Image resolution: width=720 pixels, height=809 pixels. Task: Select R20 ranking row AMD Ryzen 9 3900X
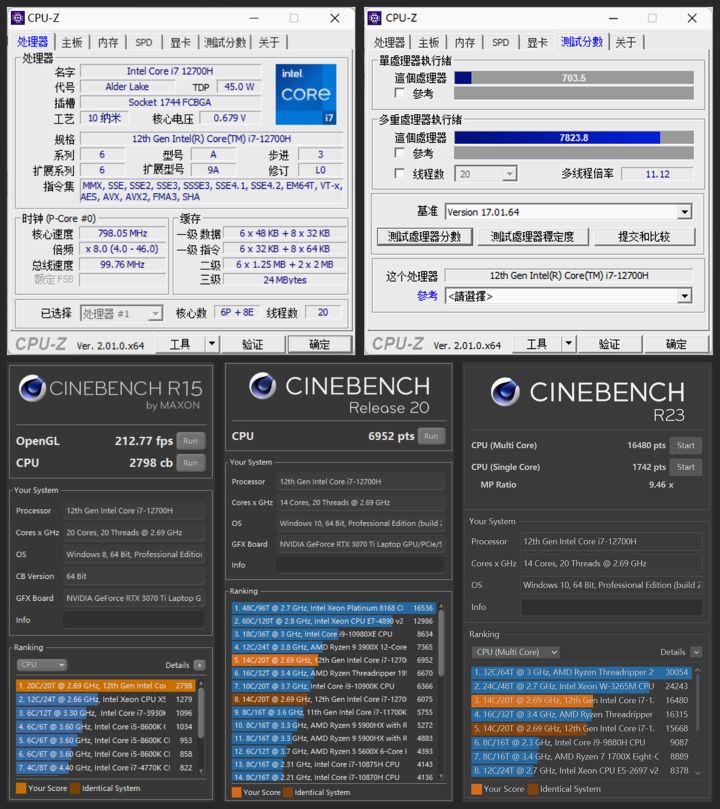tap(333, 647)
